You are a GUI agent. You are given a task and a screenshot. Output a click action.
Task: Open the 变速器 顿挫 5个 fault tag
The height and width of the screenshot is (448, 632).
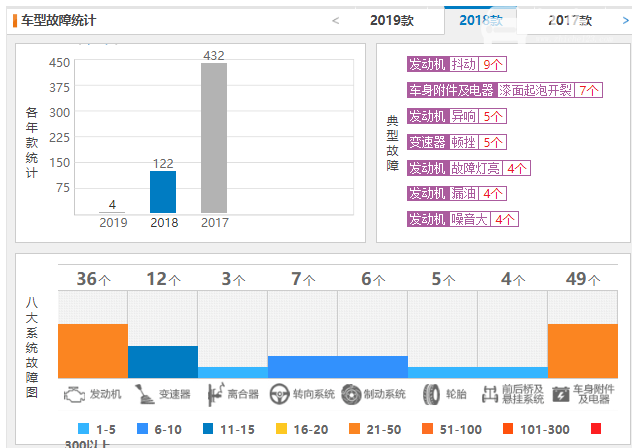click(x=457, y=142)
